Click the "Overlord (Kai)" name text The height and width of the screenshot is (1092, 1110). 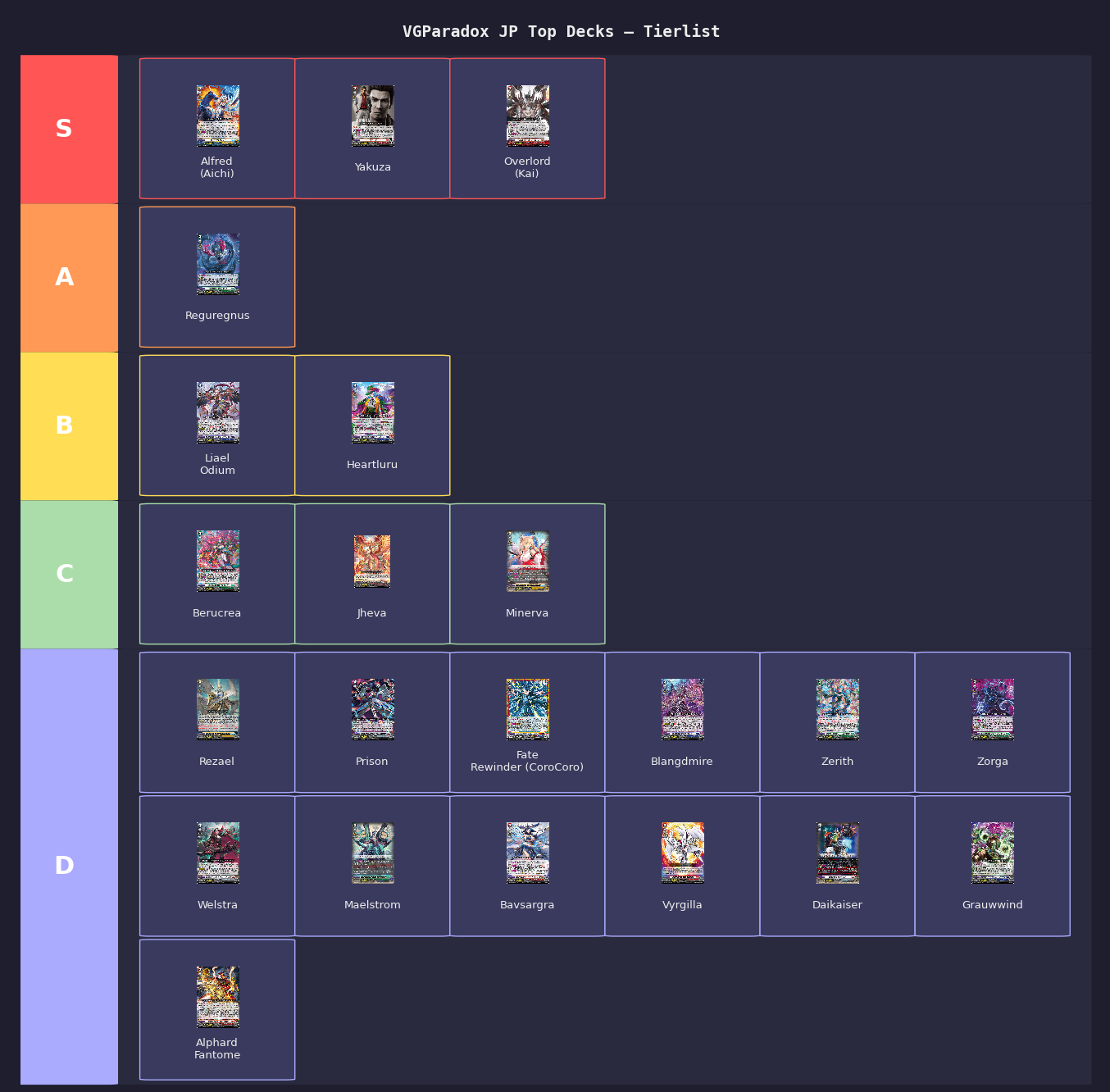[527, 167]
